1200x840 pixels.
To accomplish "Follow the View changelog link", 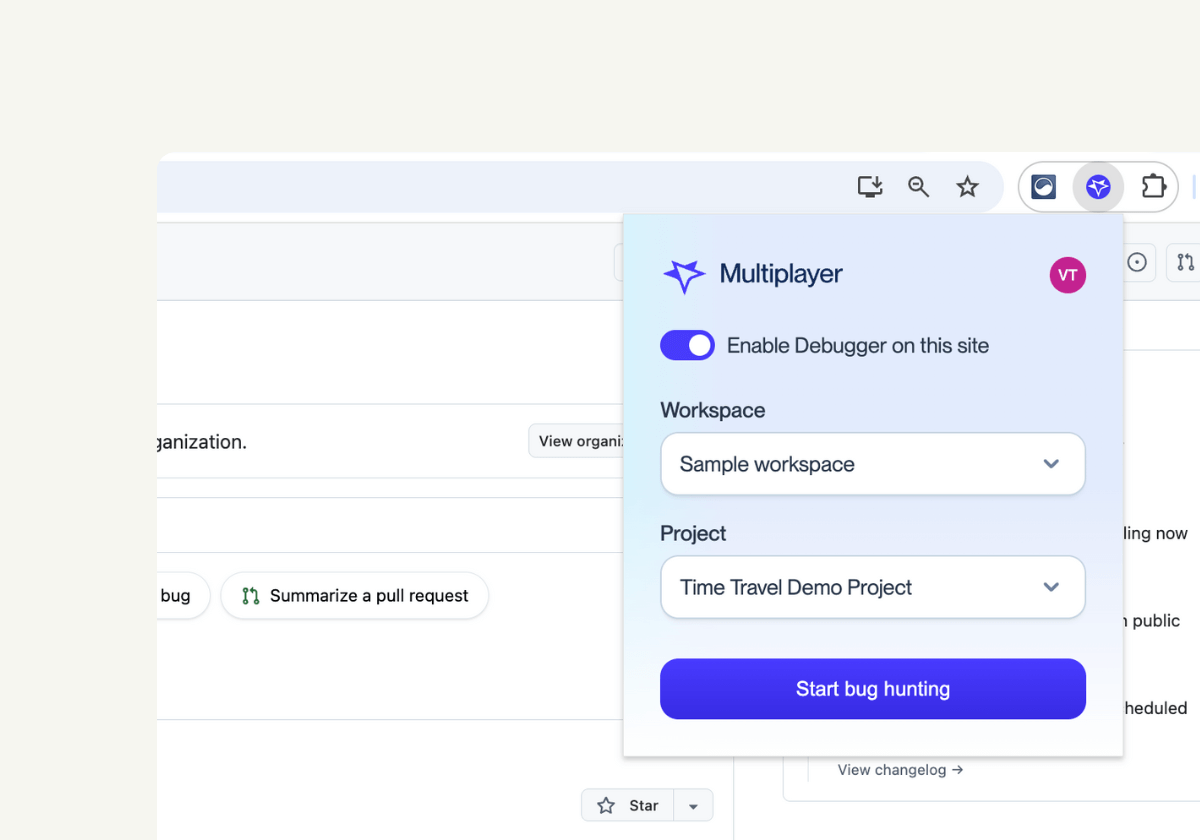I will pos(899,769).
